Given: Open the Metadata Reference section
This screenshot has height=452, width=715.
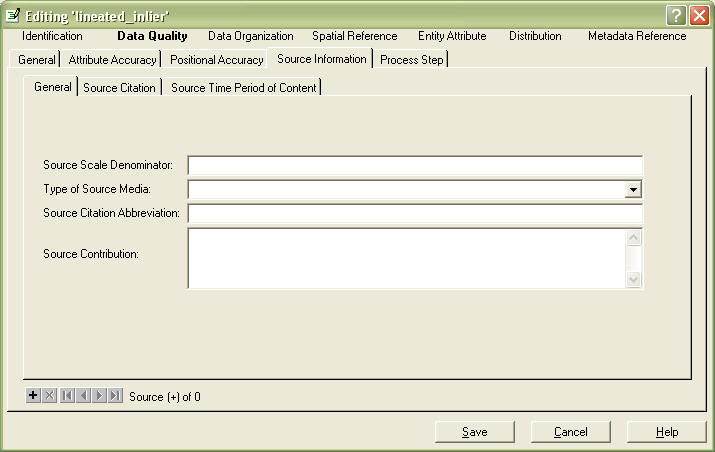Looking at the screenshot, I should 637,36.
